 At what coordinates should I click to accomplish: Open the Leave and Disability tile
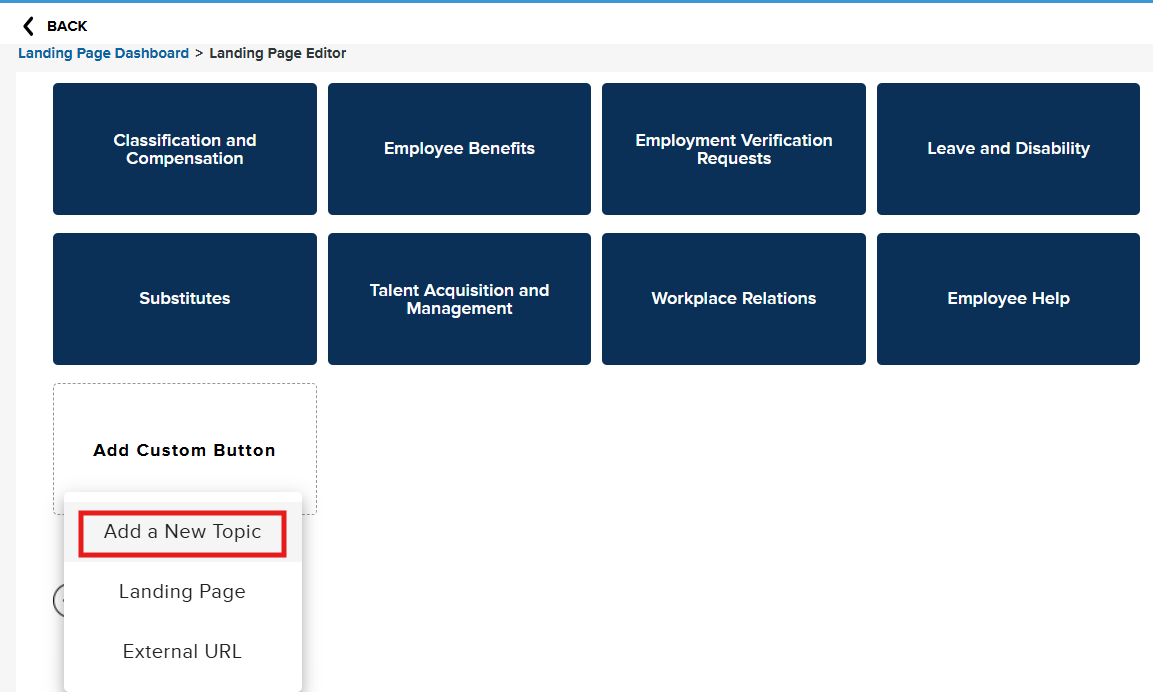click(x=1007, y=149)
